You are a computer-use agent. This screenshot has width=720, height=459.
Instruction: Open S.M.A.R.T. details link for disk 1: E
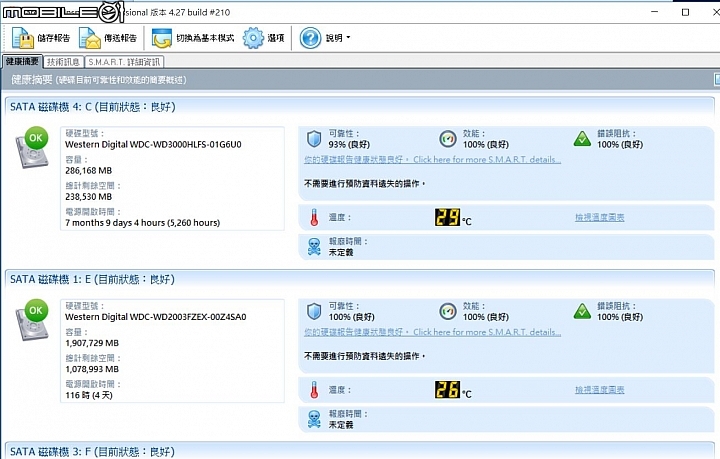pos(432,332)
